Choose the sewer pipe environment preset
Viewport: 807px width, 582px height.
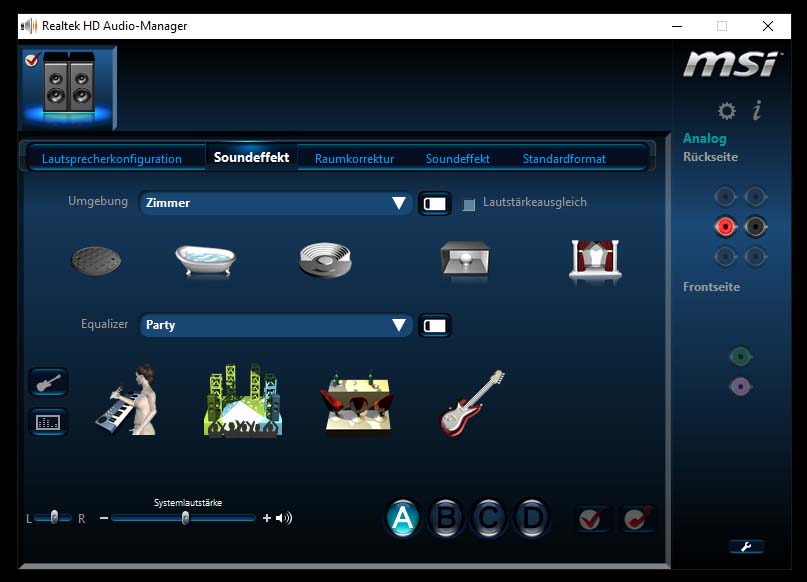tap(96, 260)
